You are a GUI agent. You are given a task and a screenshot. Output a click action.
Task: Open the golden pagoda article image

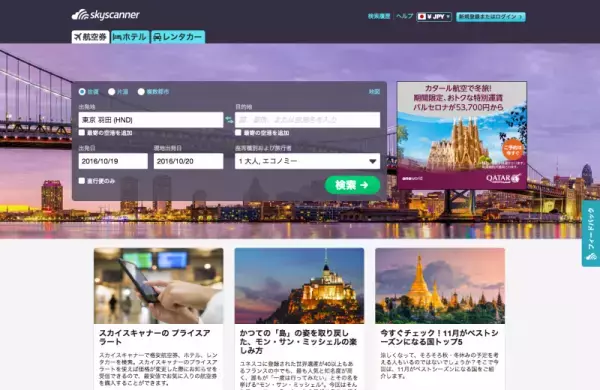pos(440,286)
